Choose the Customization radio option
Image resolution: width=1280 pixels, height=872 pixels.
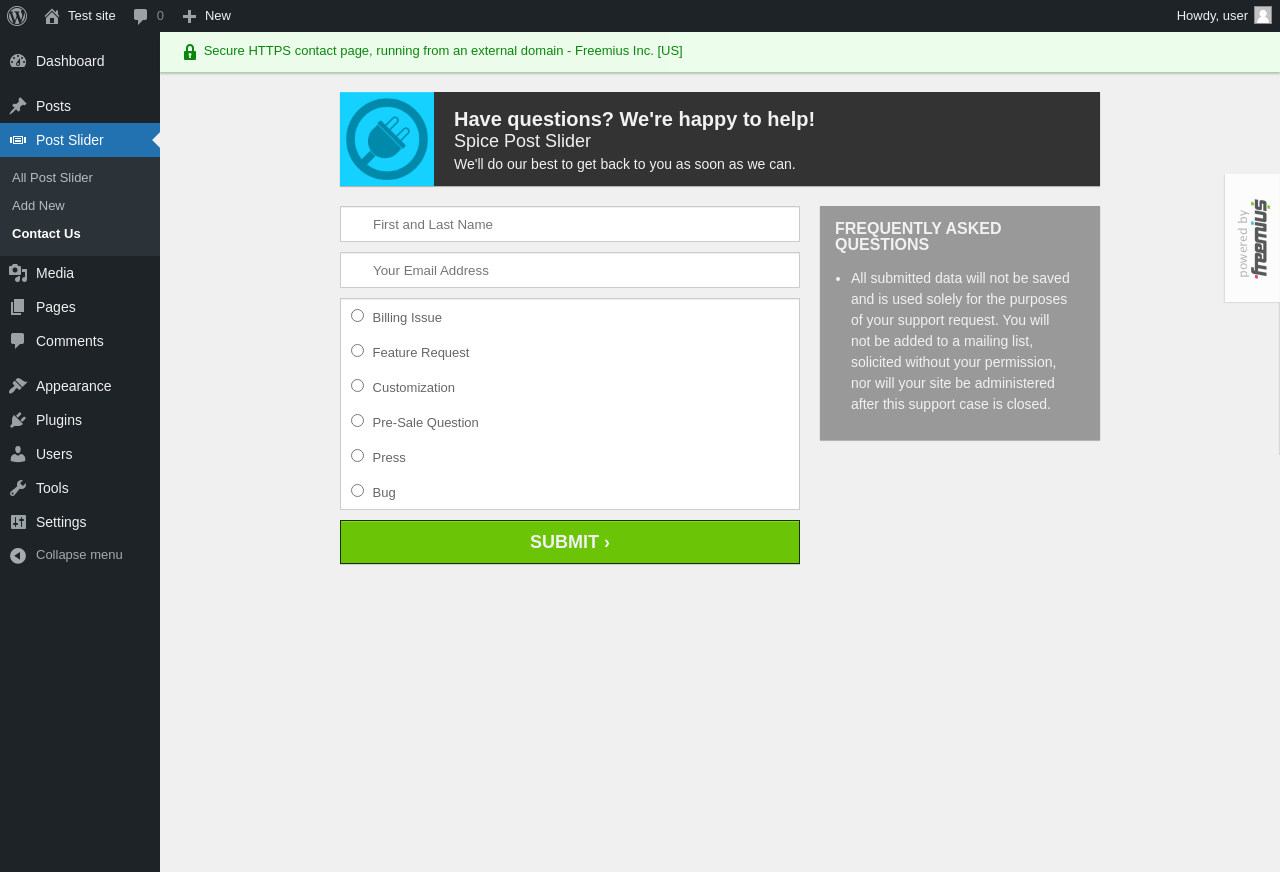coord(357,386)
